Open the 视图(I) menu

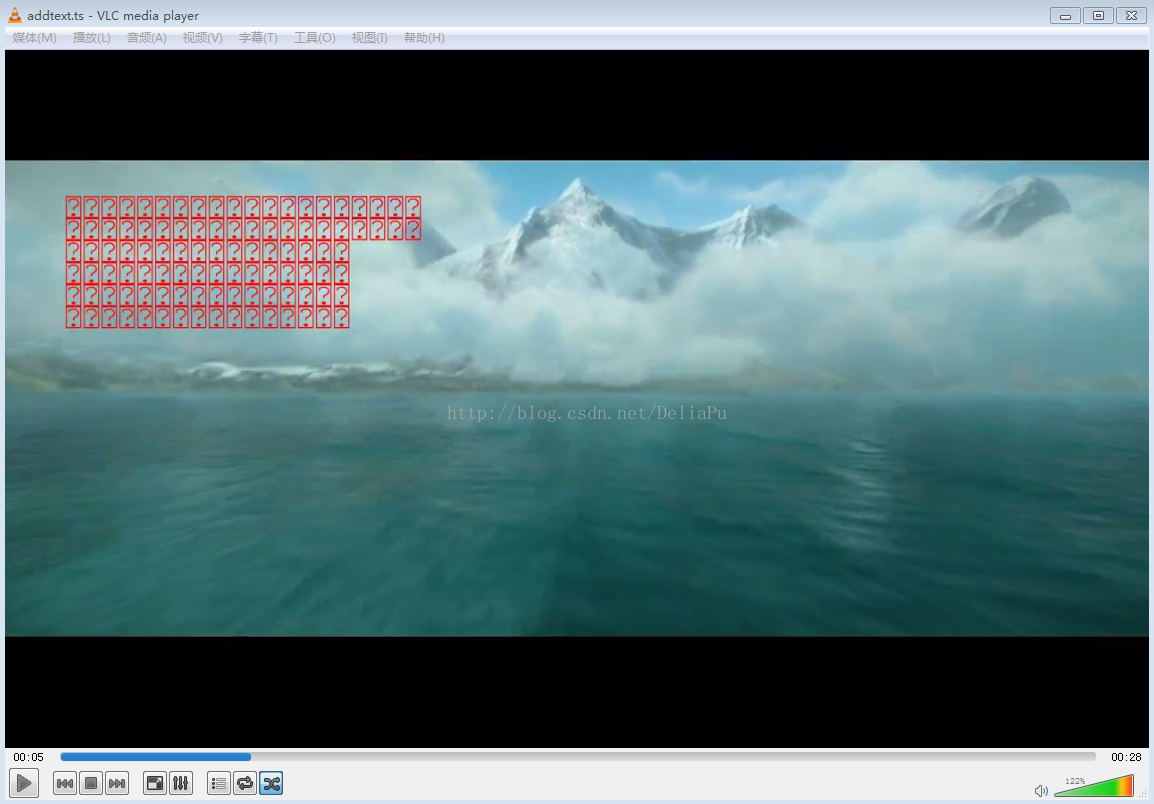coord(369,38)
